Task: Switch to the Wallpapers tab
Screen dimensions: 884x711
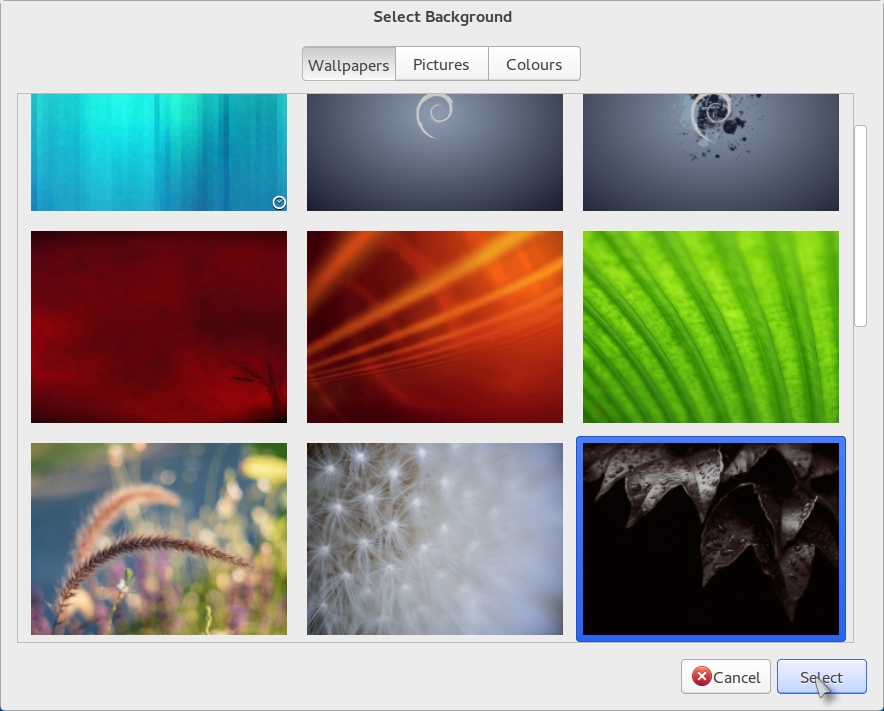Action: pos(348,64)
